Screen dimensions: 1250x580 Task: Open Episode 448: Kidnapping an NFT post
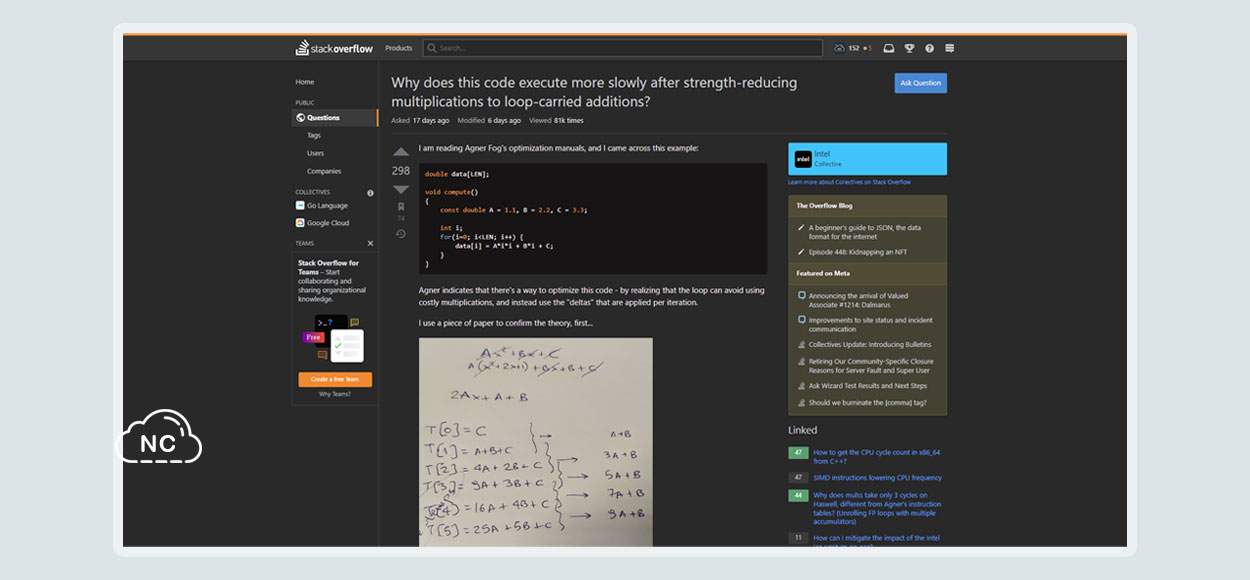[x=858, y=252]
